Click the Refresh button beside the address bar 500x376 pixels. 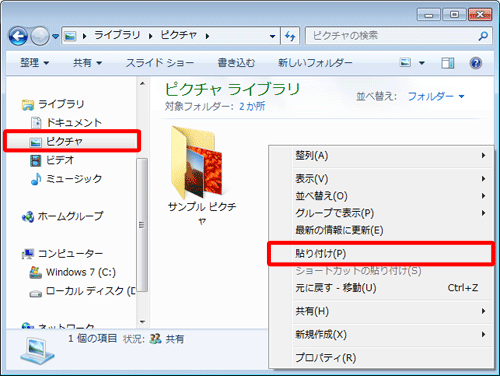tap(290, 36)
